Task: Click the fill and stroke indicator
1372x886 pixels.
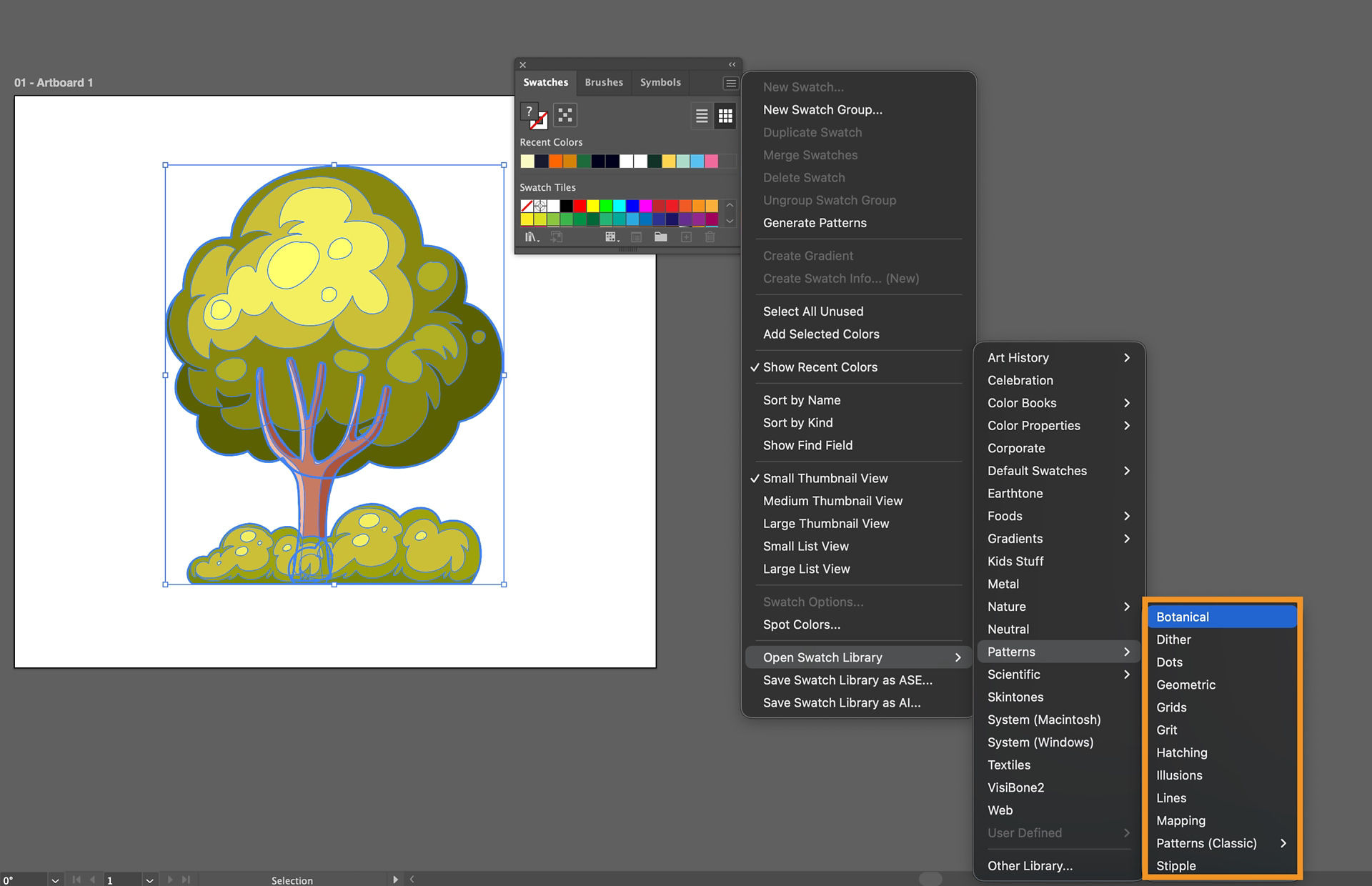Action: tap(534, 116)
